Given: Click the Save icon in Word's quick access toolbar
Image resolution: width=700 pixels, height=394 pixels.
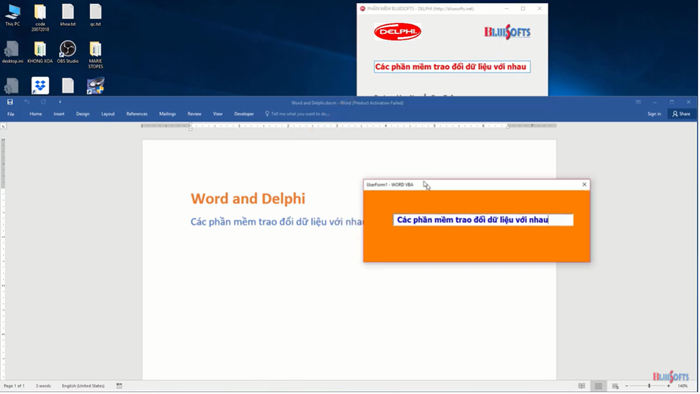Looking at the screenshot, I should [x=10, y=102].
